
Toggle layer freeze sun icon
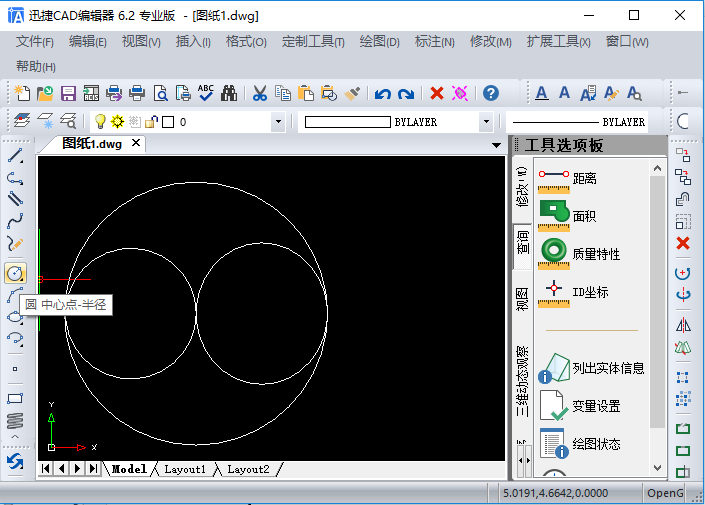click(117, 121)
